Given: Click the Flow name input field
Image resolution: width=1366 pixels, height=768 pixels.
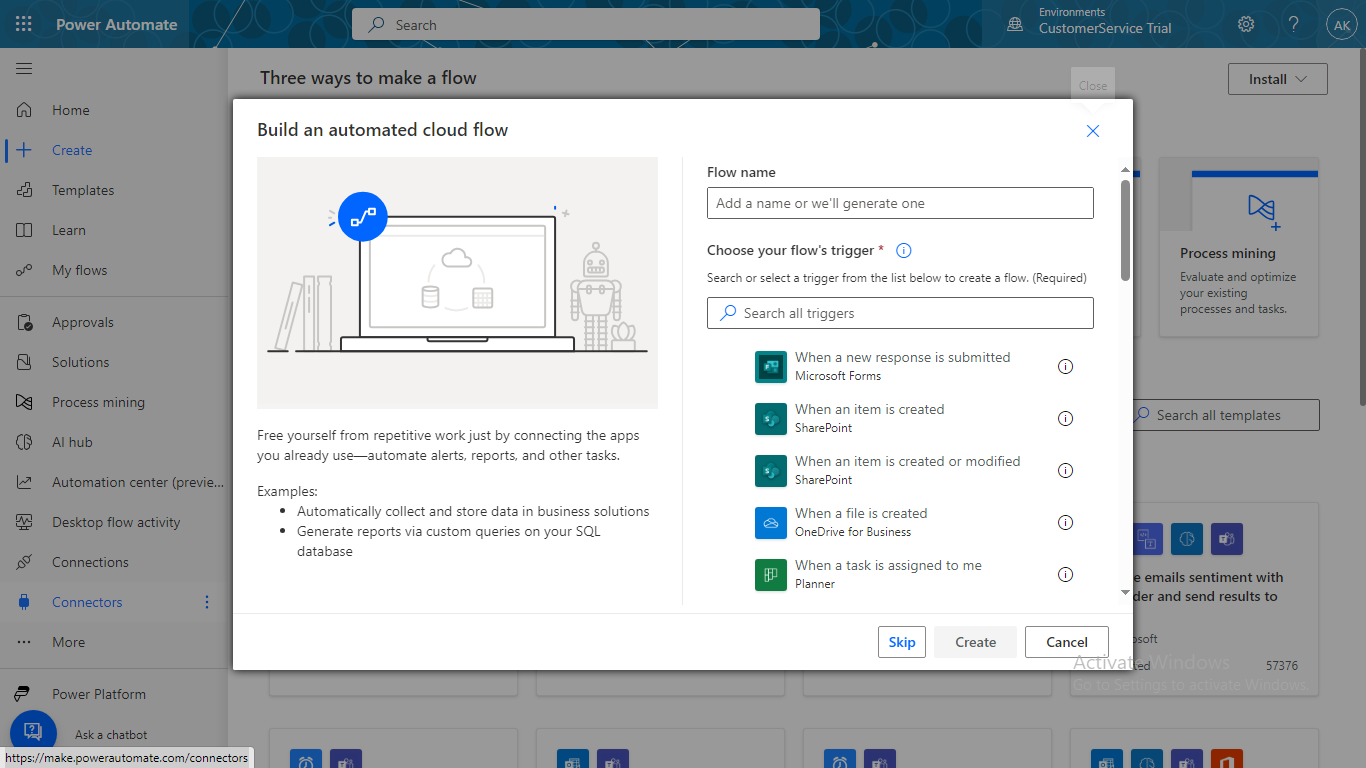Looking at the screenshot, I should coord(900,202).
